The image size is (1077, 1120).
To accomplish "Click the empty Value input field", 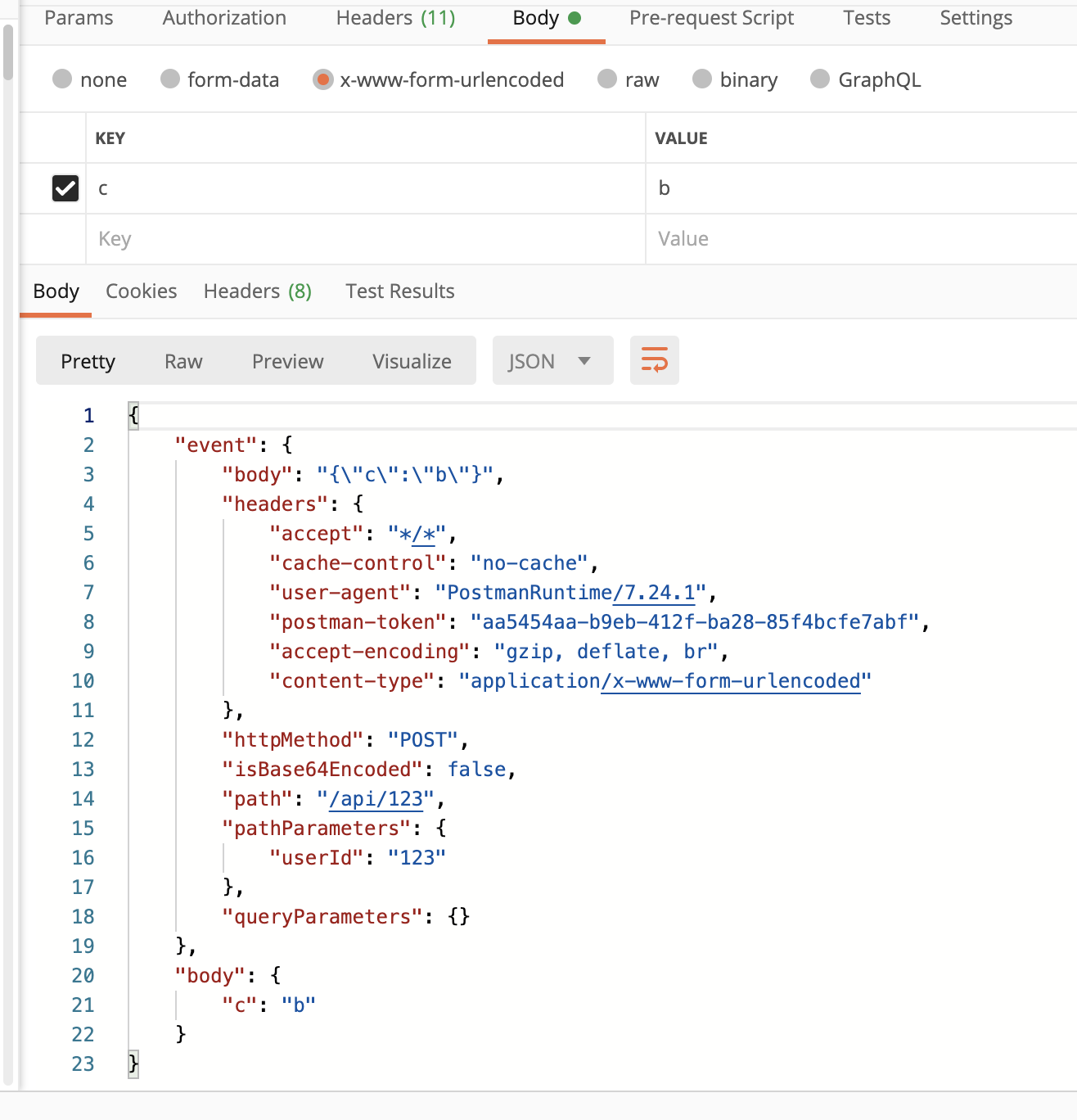I will point(859,239).
